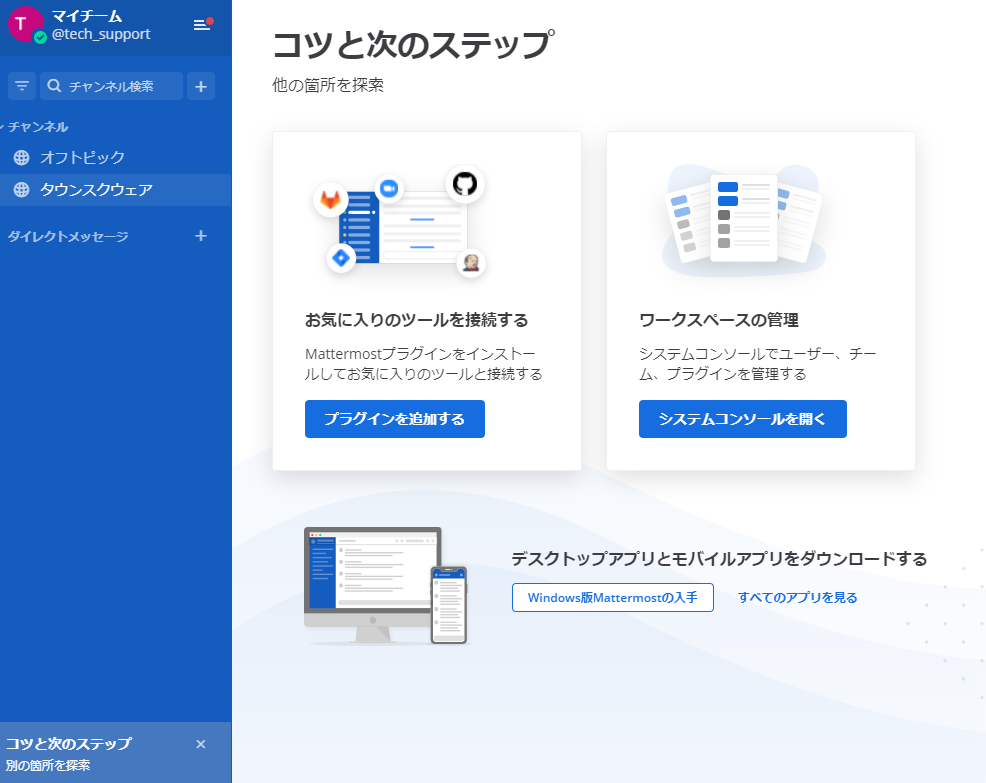This screenshot has height=783, width=986.
Task: Open the すべてのアプリを見る link
Action: (x=797, y=597)
